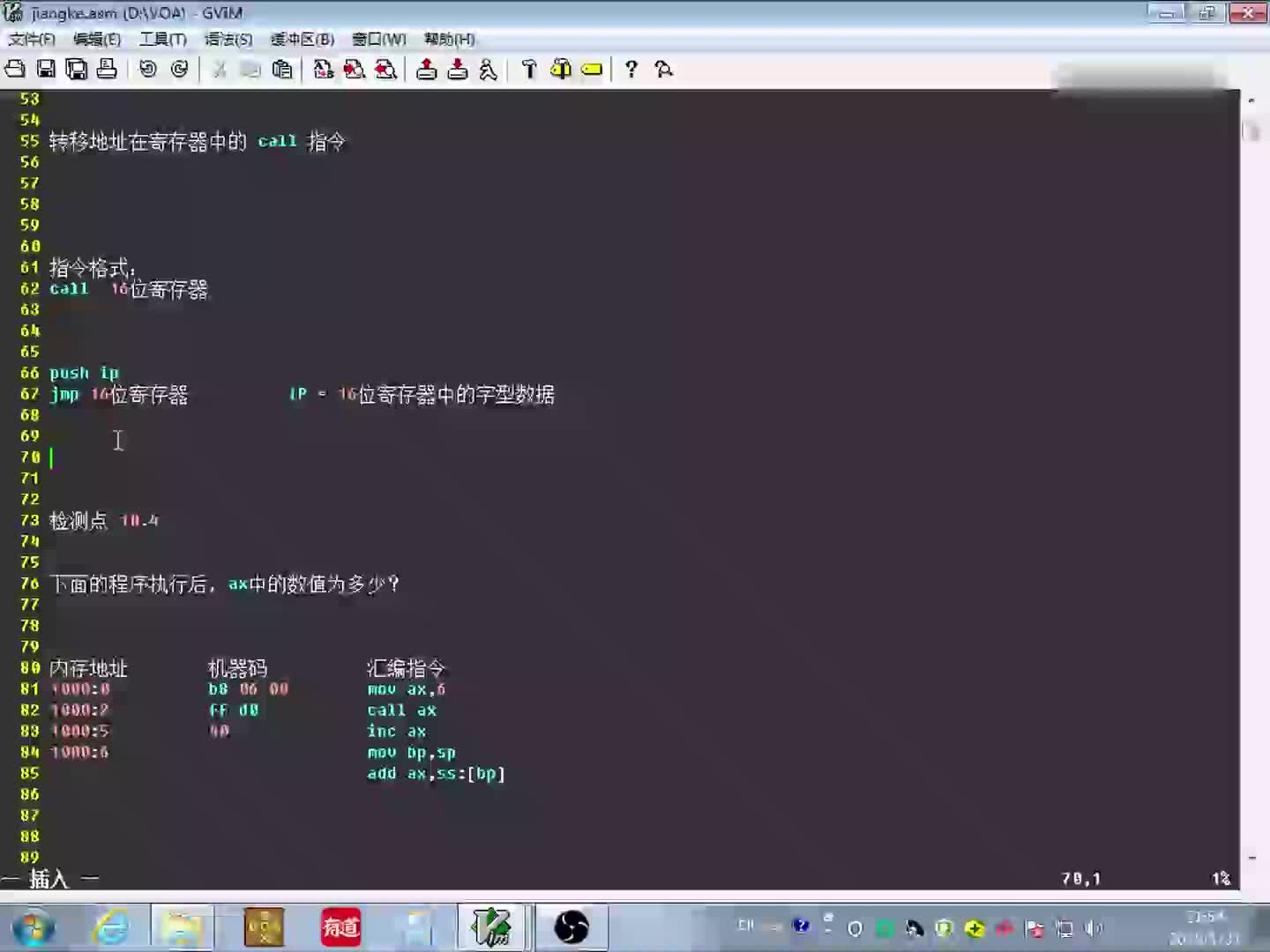The height and width of the screenshot is (952, 1270).
Task: Click the vertical scrollbar up arrow
Action: (1251, 100)
